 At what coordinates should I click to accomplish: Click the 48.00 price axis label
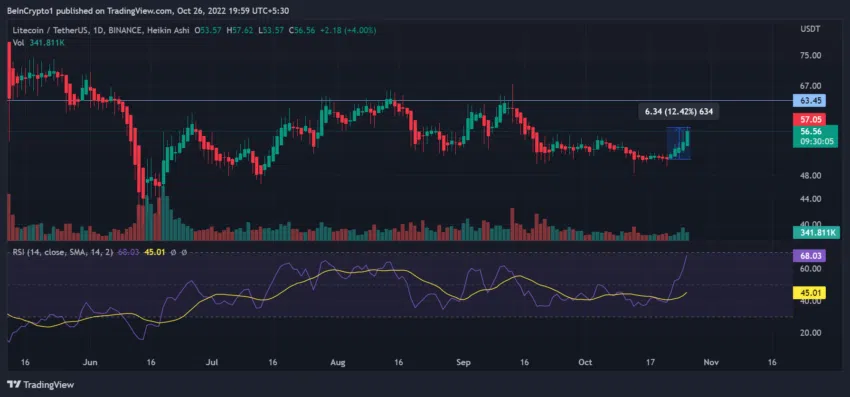[811, 176]
